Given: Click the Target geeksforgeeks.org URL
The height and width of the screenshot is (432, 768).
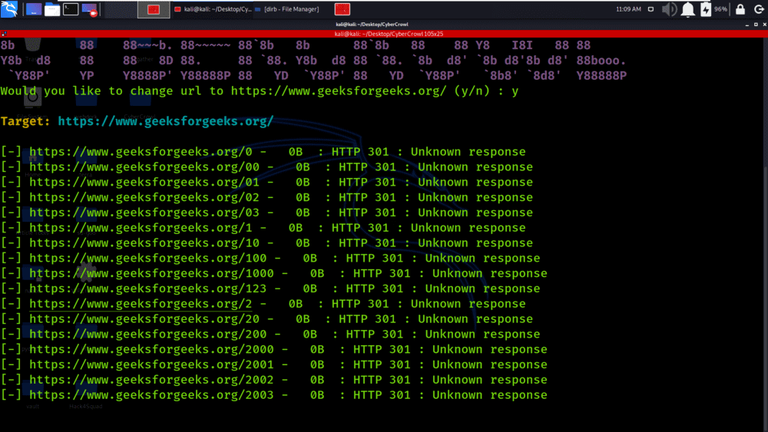Looking at the screenshot, I should (x=166, y=121).
